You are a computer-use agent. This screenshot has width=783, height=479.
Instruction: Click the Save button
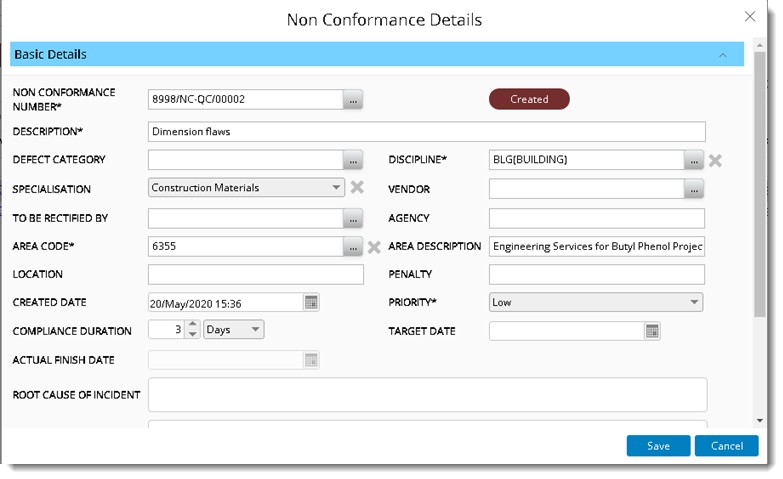[658, 446]
